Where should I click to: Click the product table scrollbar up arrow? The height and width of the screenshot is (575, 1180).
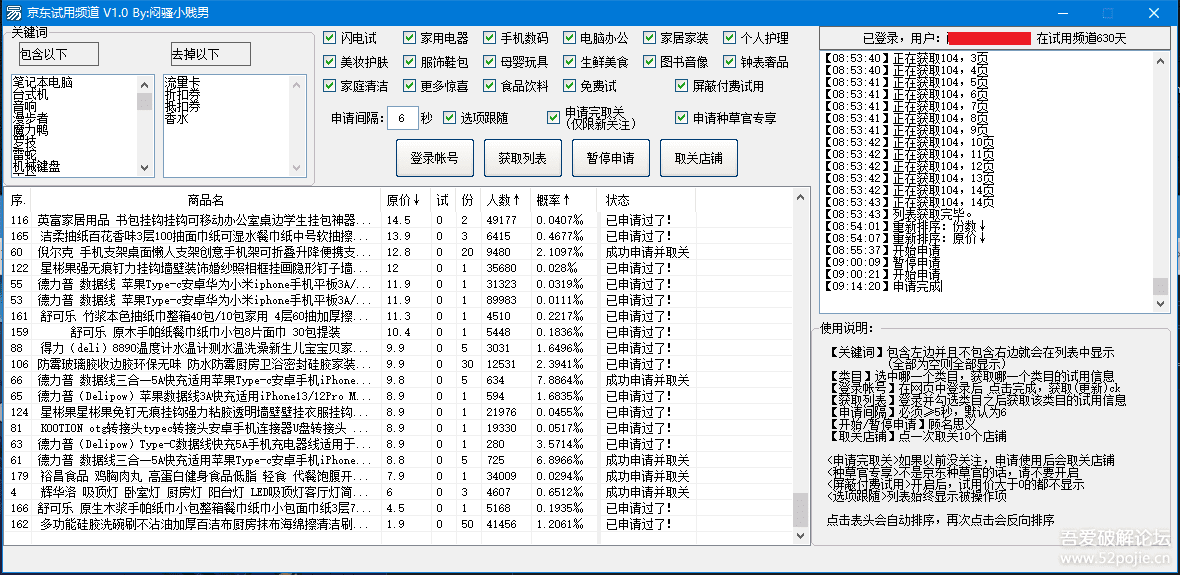801,197
